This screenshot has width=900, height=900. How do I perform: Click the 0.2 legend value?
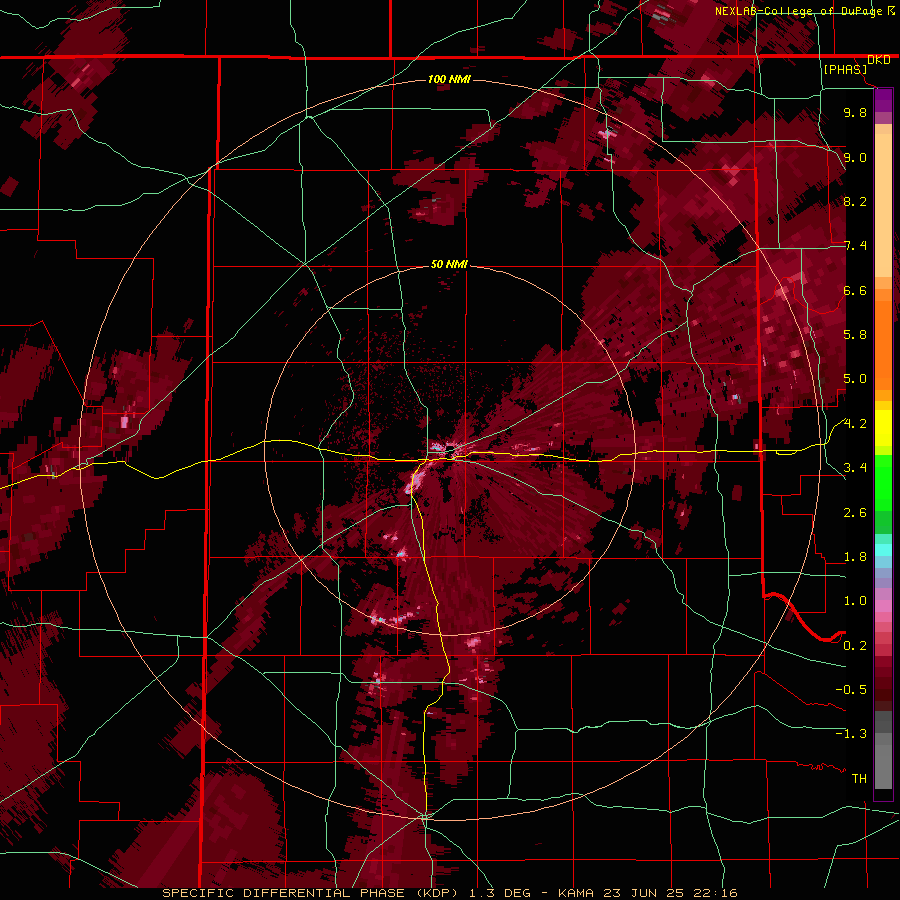tap(855, 646)
